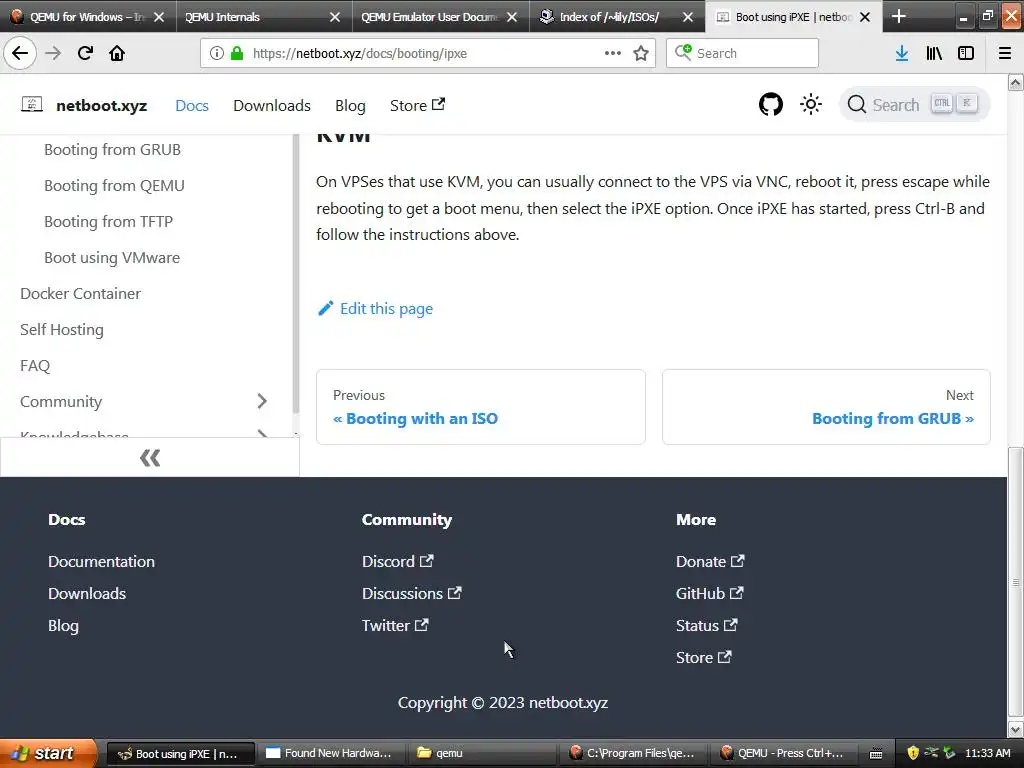Open the browser home page
The height and width of the screenshot is (768, 1024).
[x=117, y=53]
